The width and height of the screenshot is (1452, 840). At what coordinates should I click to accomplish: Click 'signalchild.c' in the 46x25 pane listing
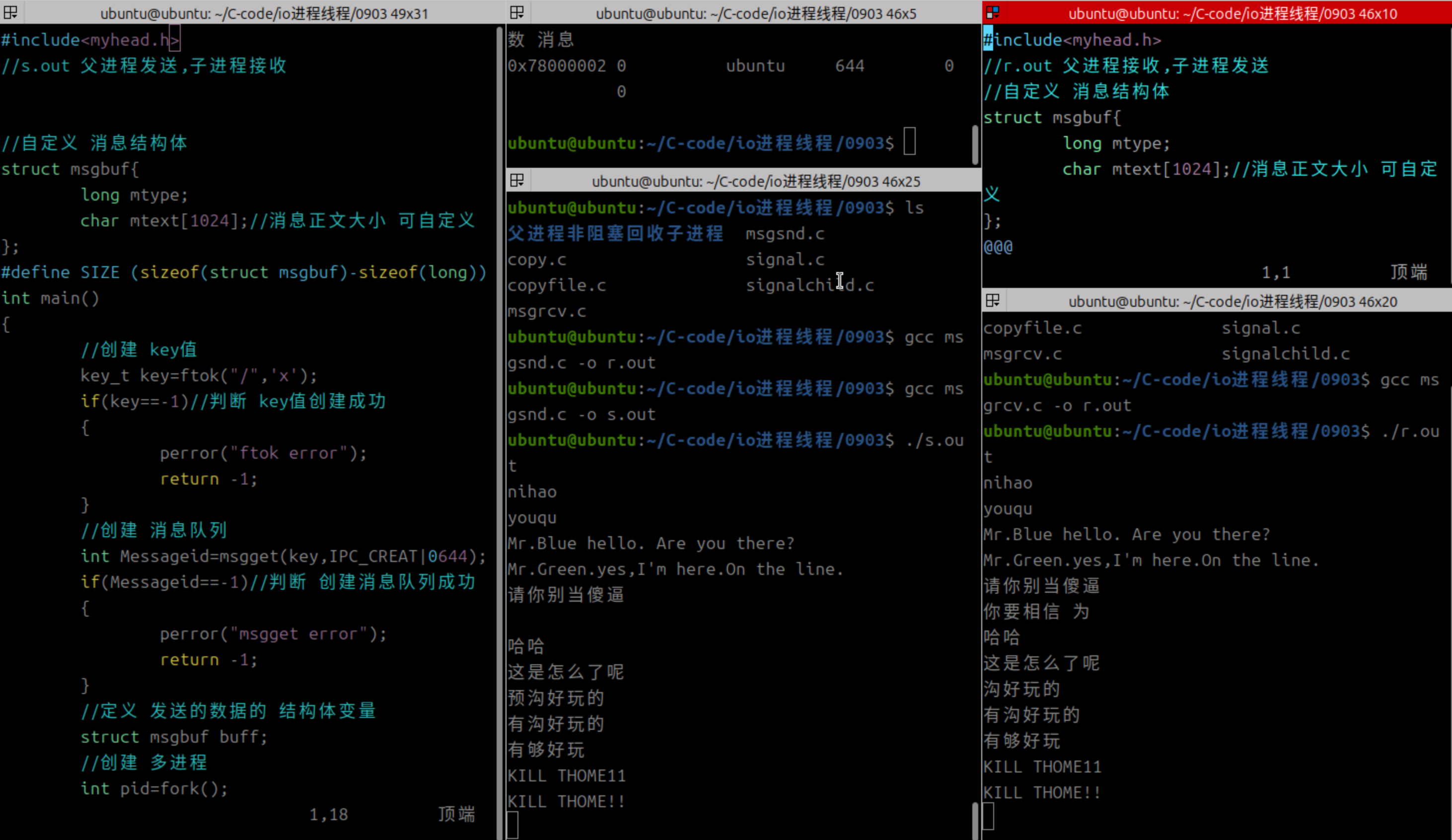click(x=810, y=285)
